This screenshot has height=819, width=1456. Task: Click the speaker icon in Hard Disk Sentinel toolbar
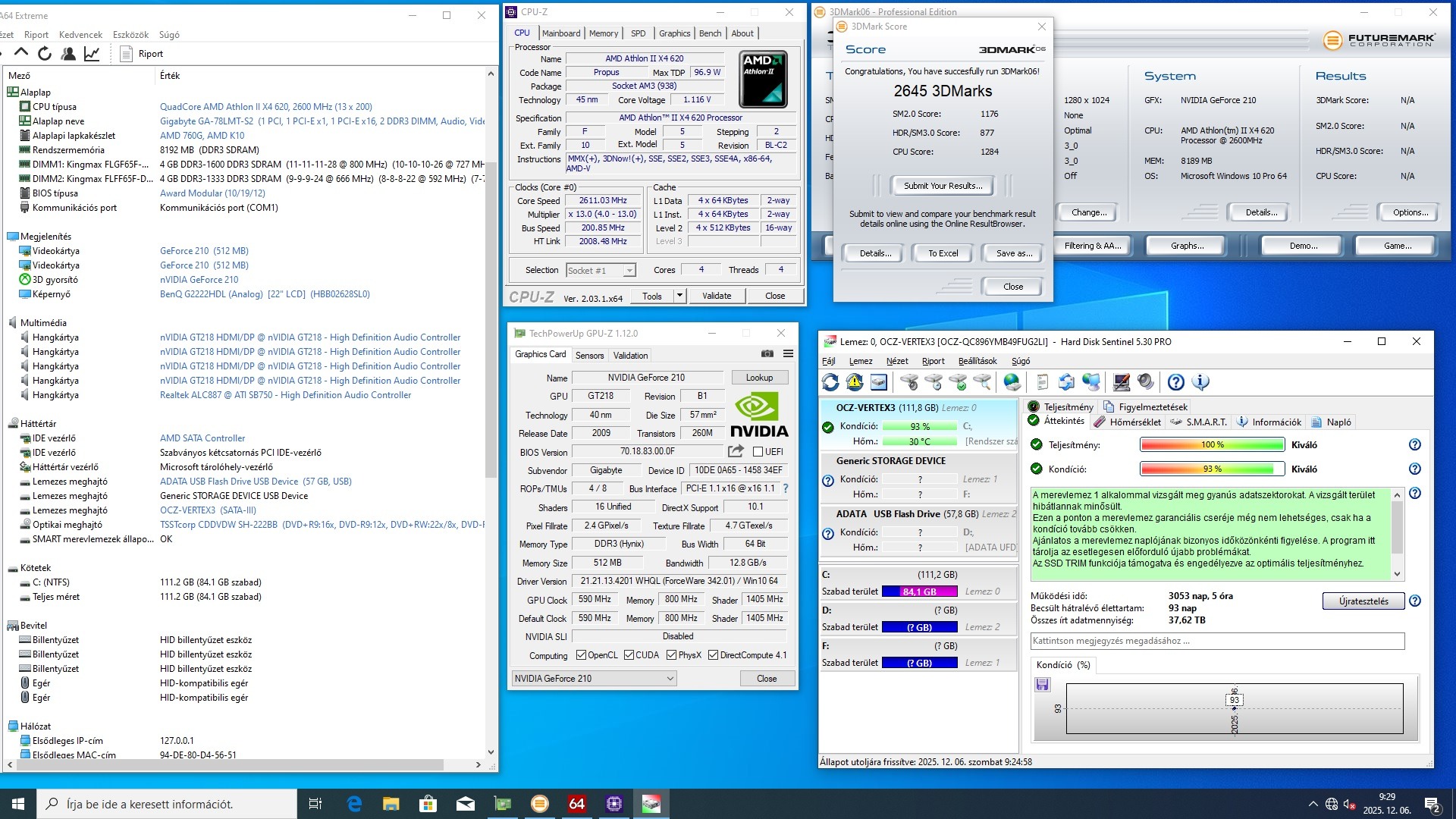click(1145, 382)
